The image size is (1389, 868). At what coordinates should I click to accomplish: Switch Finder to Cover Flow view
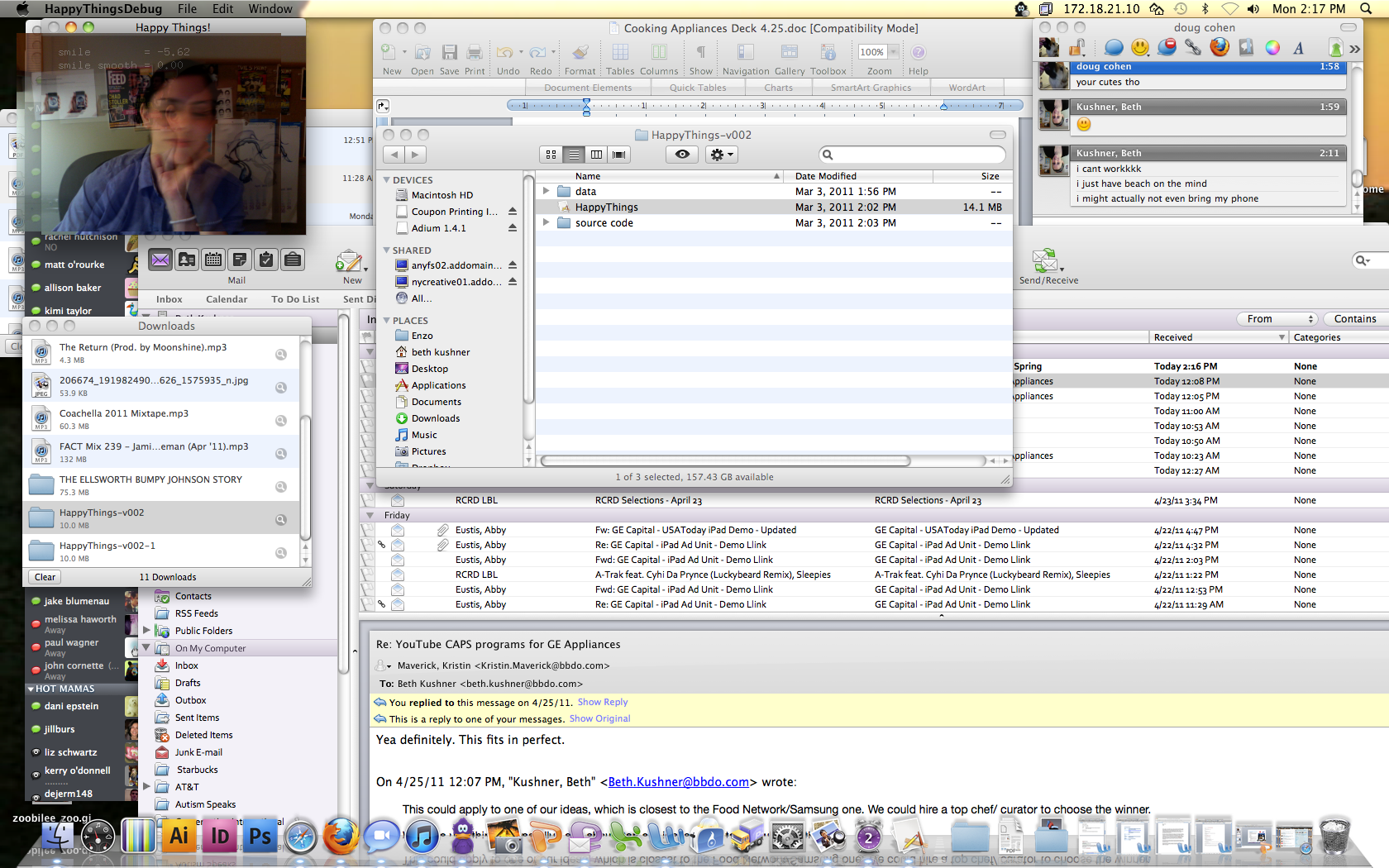click(618, 155)
